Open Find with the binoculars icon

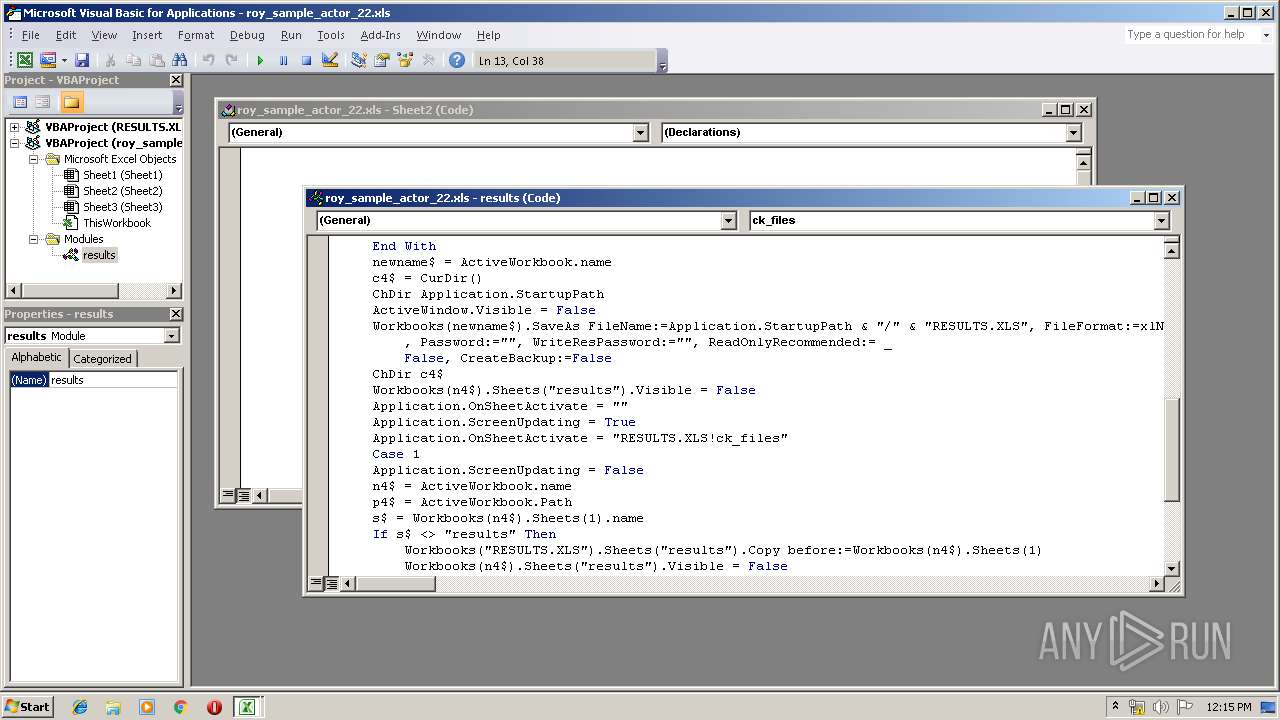point(180,60)
